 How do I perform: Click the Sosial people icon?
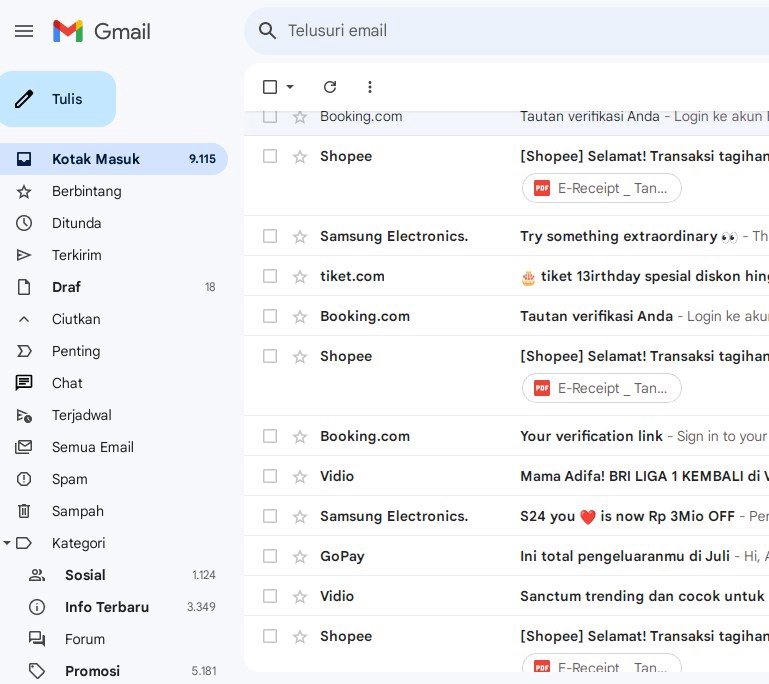pos(37,575)
